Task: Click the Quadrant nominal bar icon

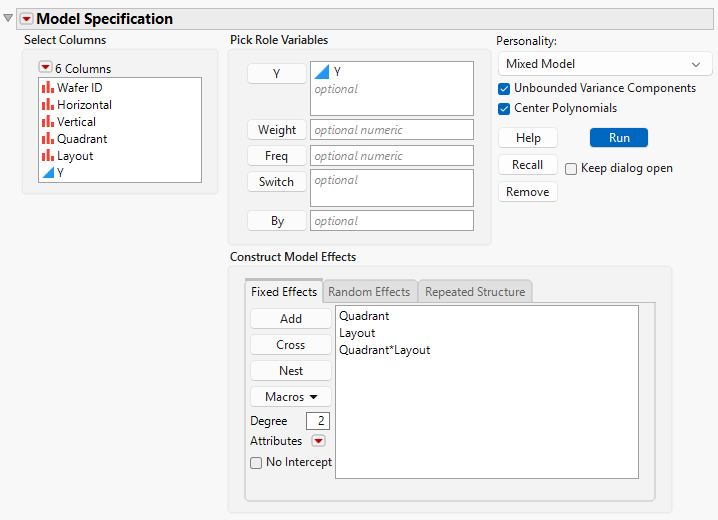Action: pos(48,139)
